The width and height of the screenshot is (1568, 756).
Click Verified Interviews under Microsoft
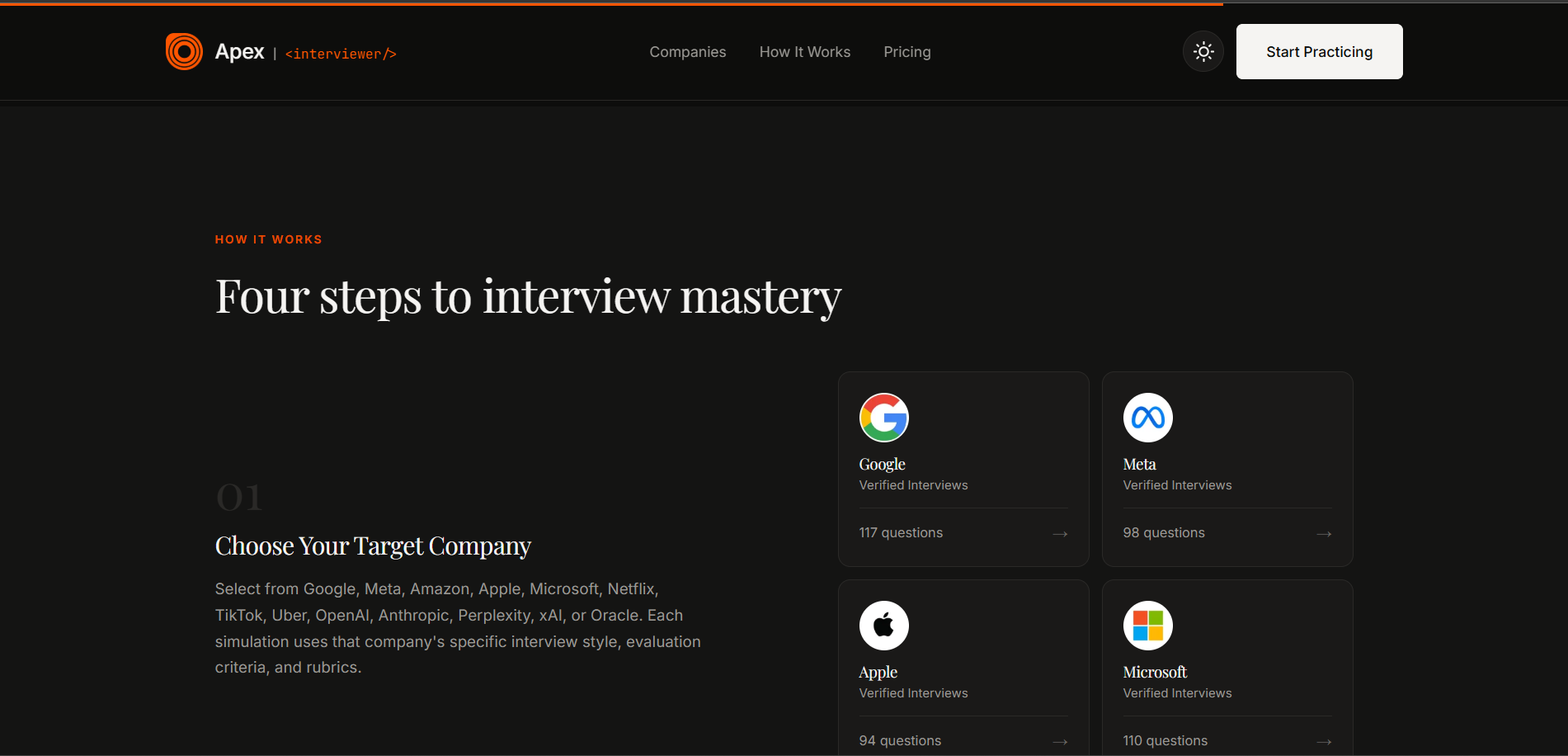pos(1177,693)
